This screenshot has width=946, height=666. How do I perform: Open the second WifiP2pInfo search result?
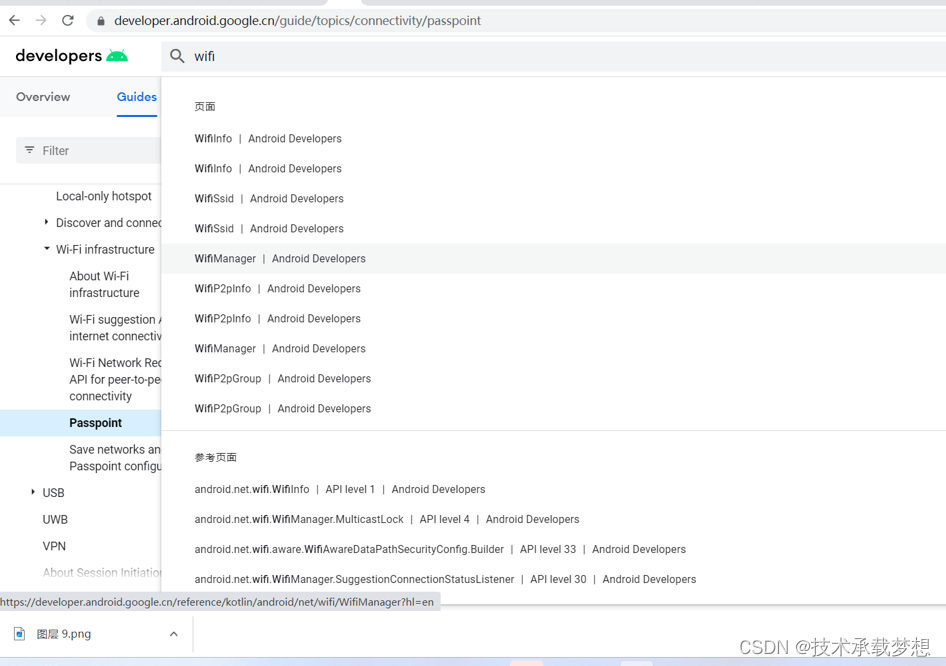tap(278, 319)
